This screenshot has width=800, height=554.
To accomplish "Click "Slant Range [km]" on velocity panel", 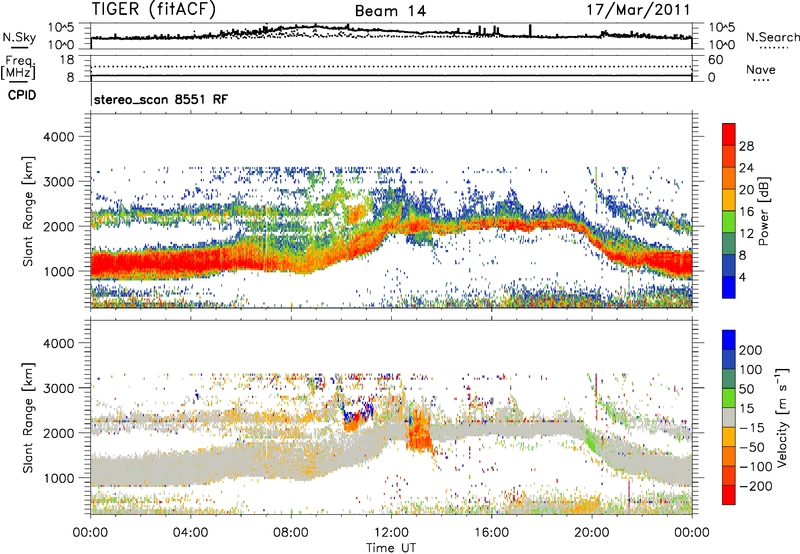I will 28,418.
